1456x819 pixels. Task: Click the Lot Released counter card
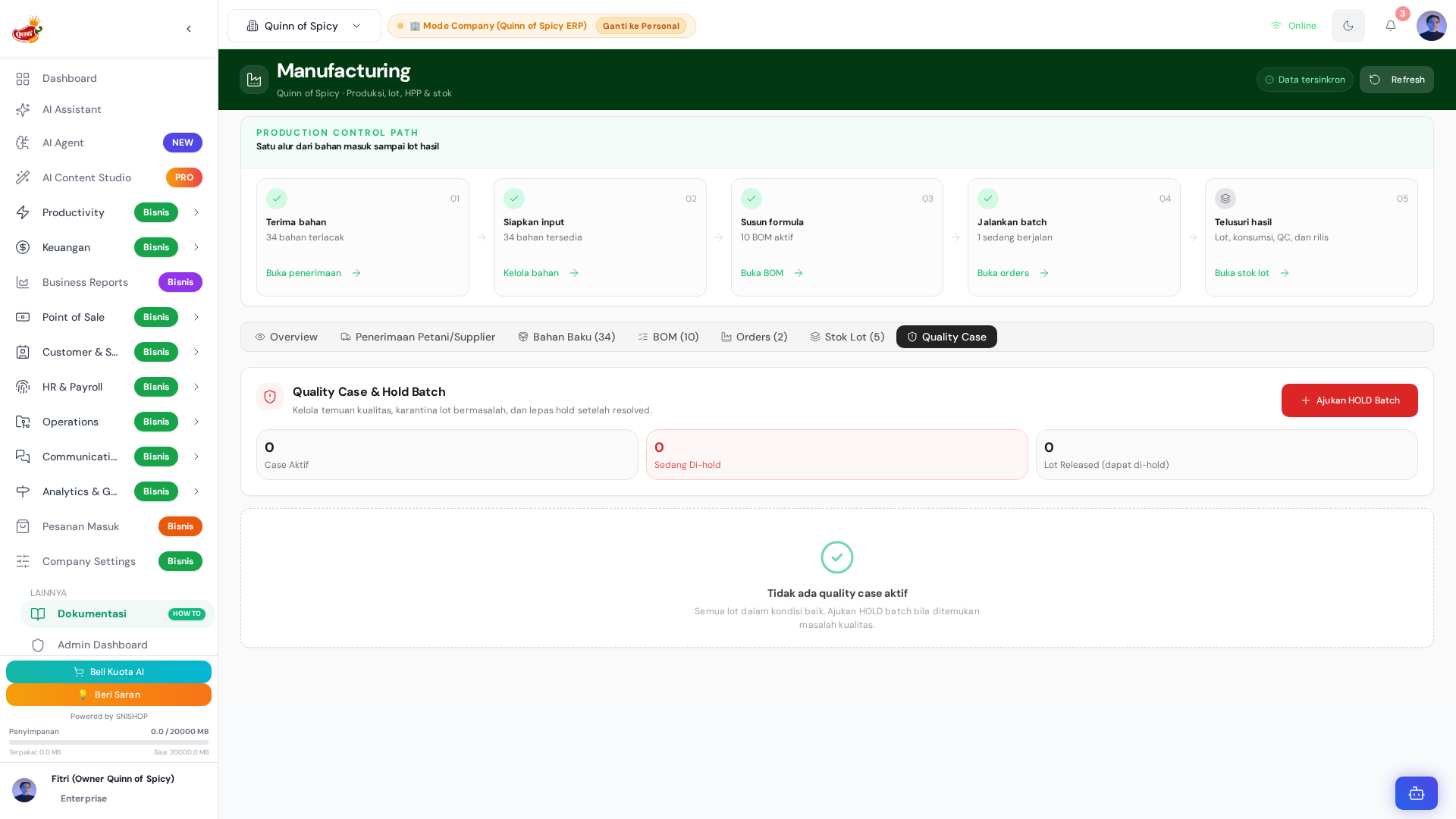1227,455
